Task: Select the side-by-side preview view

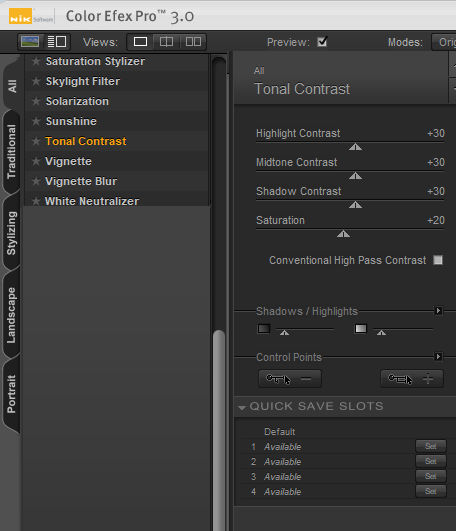Action: click(193, 42)
